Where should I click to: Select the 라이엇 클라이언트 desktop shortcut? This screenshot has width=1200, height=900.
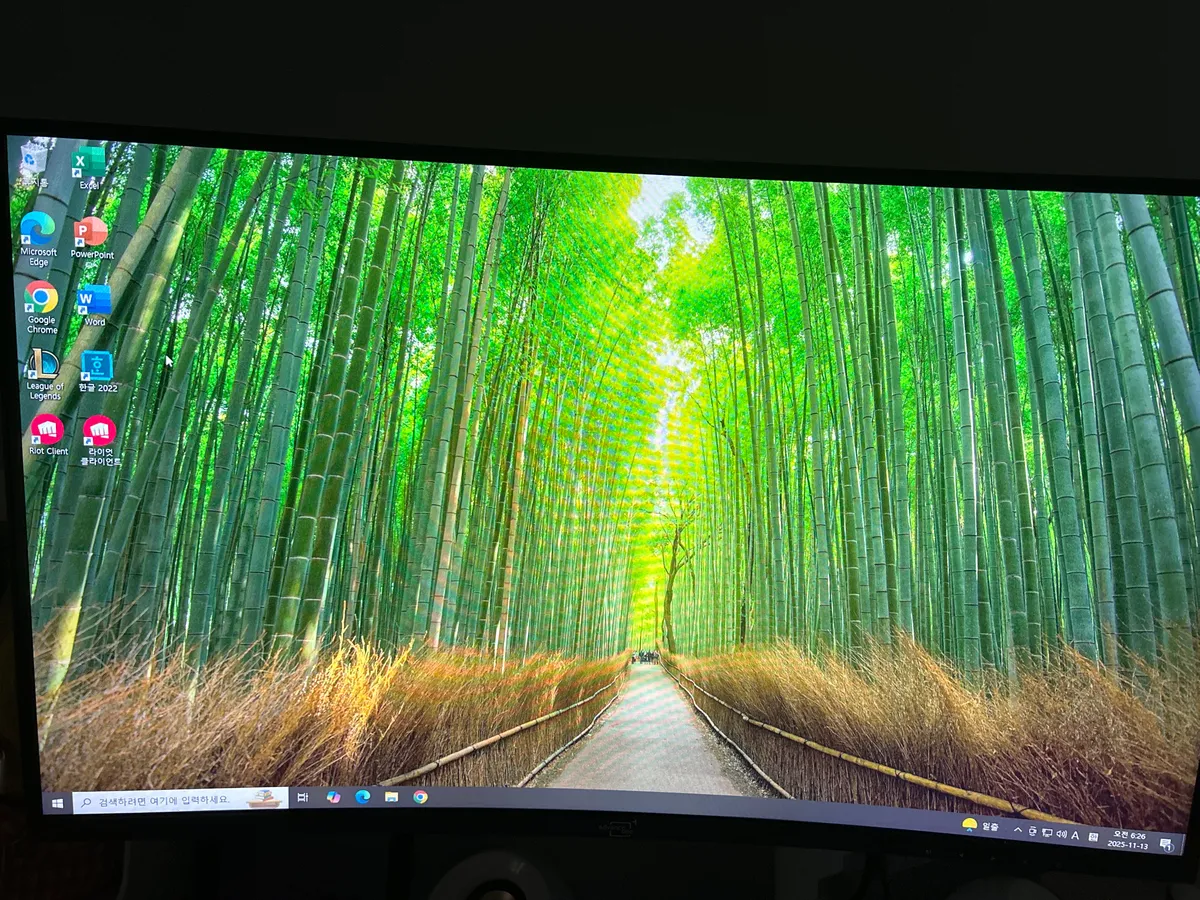click(x=100, y=441)
